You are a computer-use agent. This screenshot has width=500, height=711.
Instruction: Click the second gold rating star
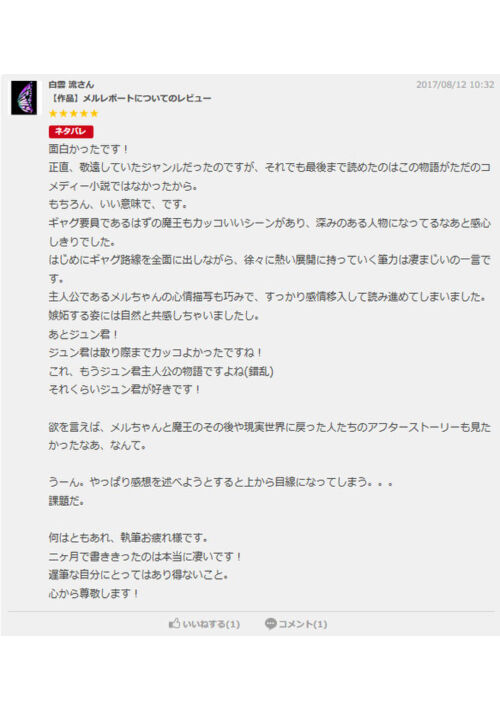[x=63, y=113]
